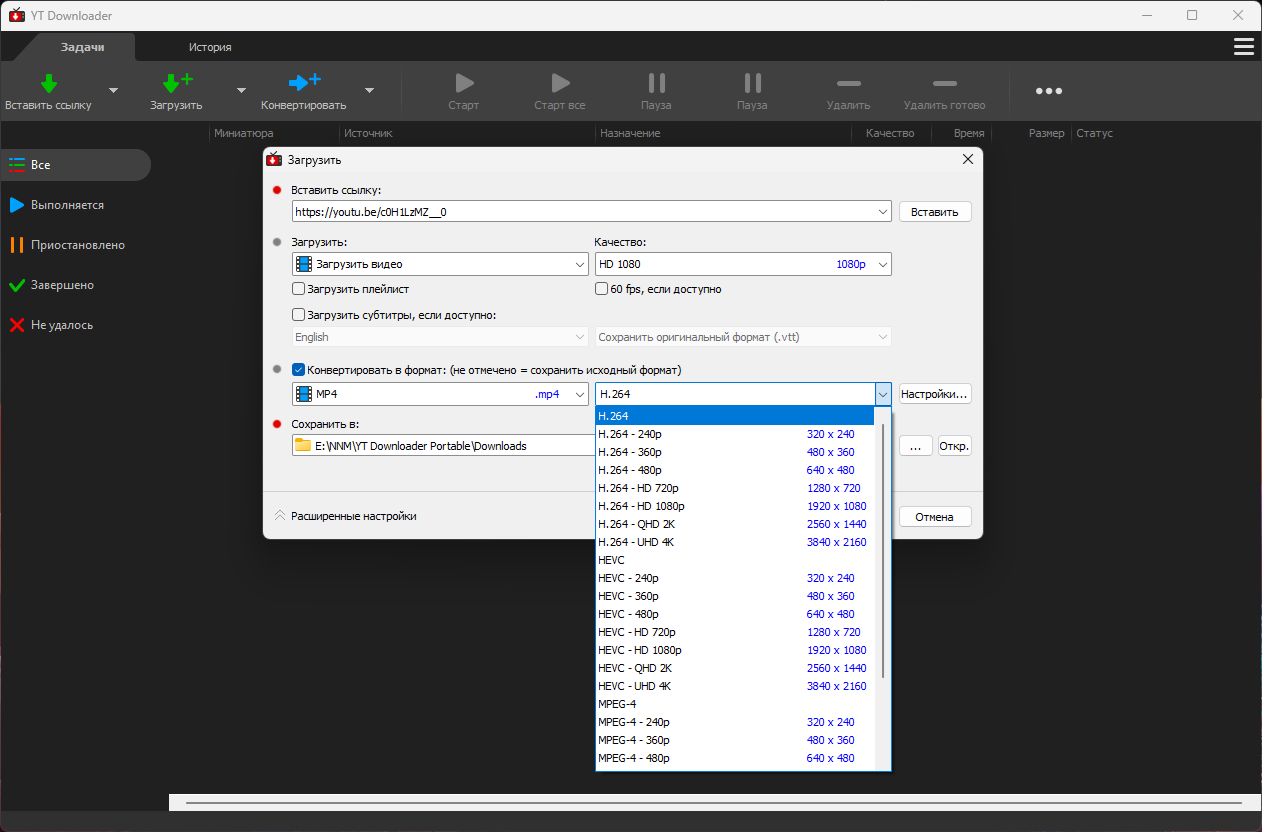
Task: Uncheck Конвертировать в формат
Action: (298, 370)
